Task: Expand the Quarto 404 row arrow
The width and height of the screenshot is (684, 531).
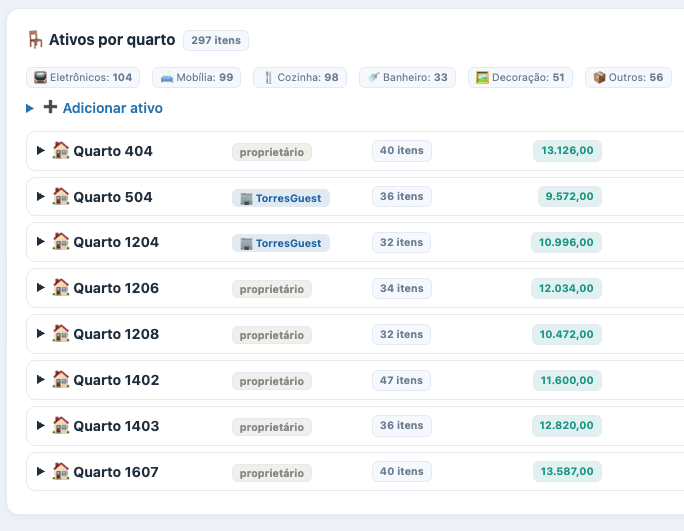Action: 41,151
